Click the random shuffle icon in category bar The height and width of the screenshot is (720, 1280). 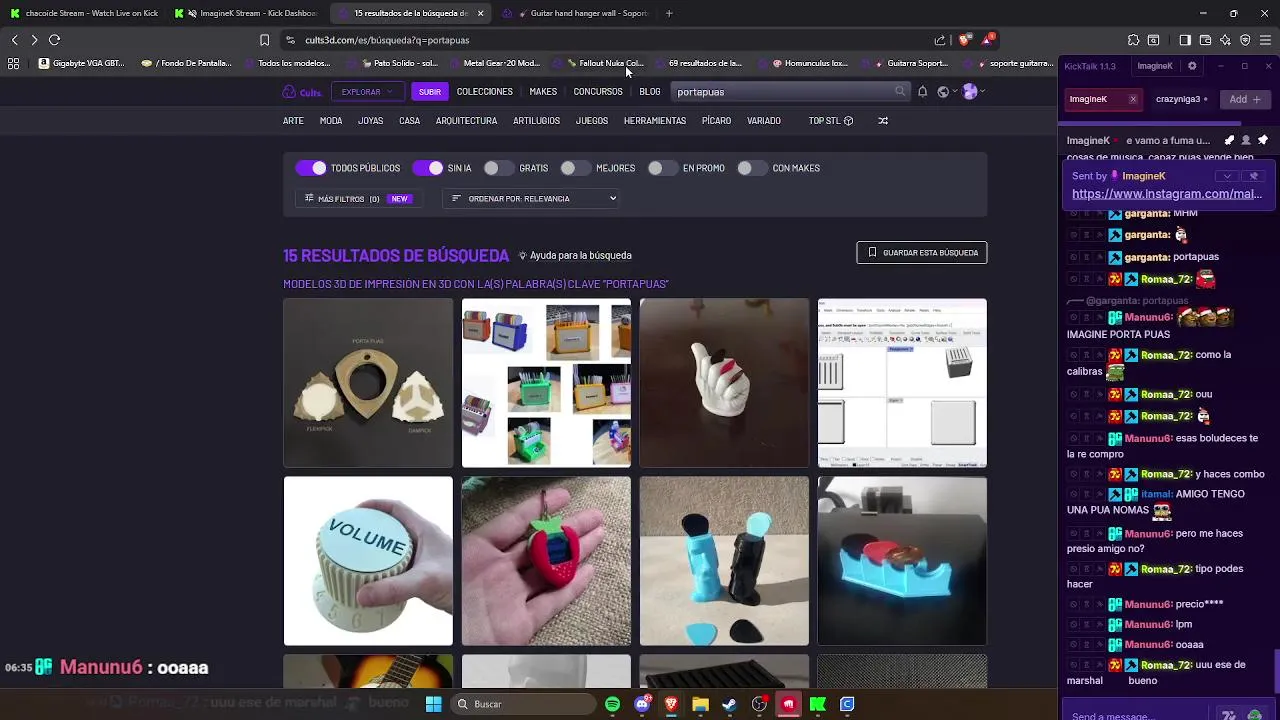[x=882, y=121]
